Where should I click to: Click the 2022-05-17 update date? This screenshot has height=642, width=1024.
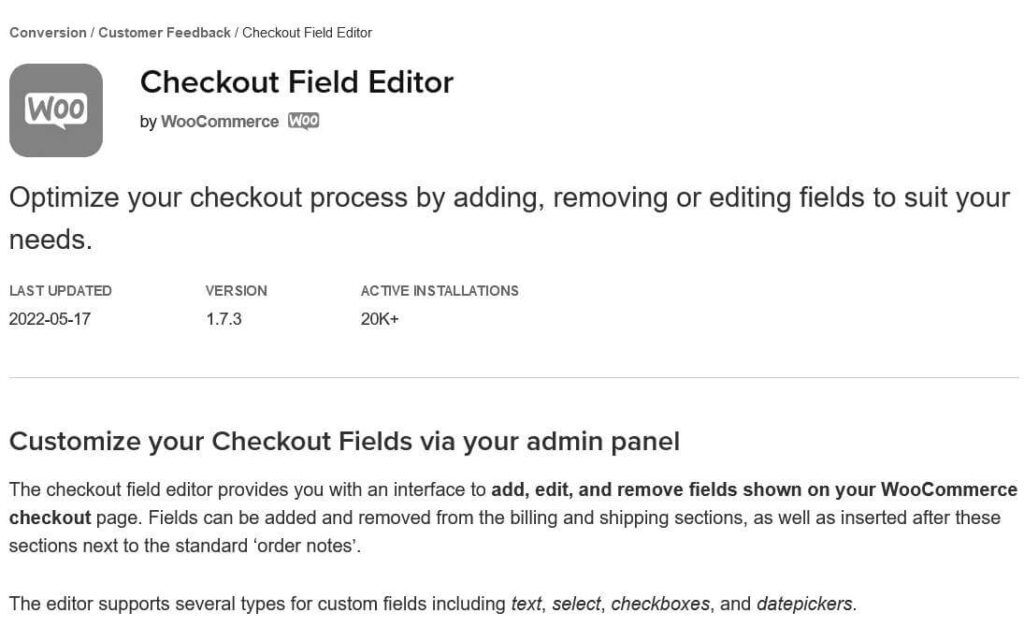pos(50,319)
